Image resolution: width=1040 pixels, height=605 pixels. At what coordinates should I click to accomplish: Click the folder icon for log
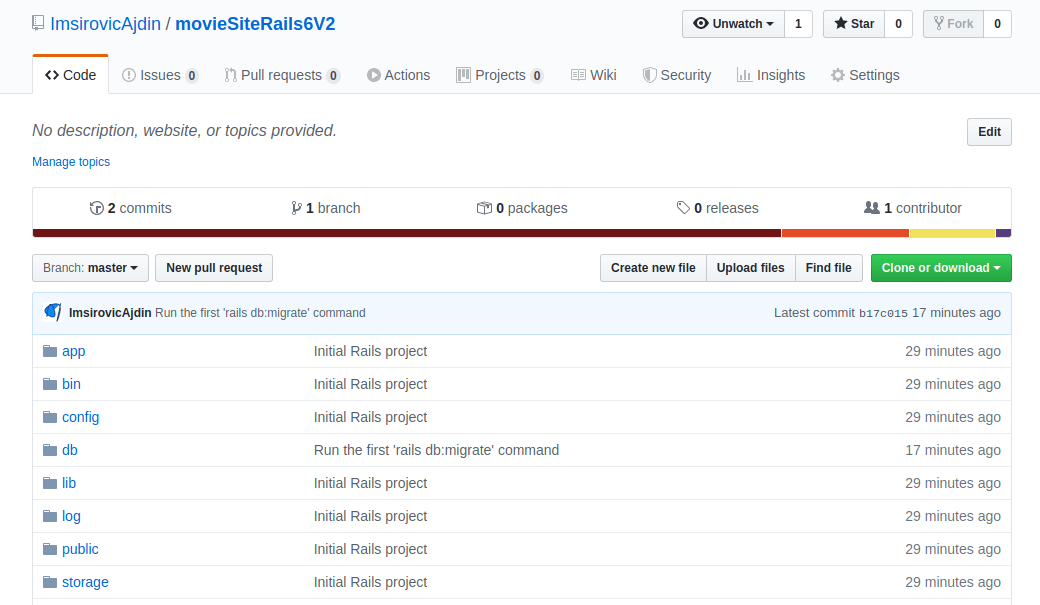point(50,516)
